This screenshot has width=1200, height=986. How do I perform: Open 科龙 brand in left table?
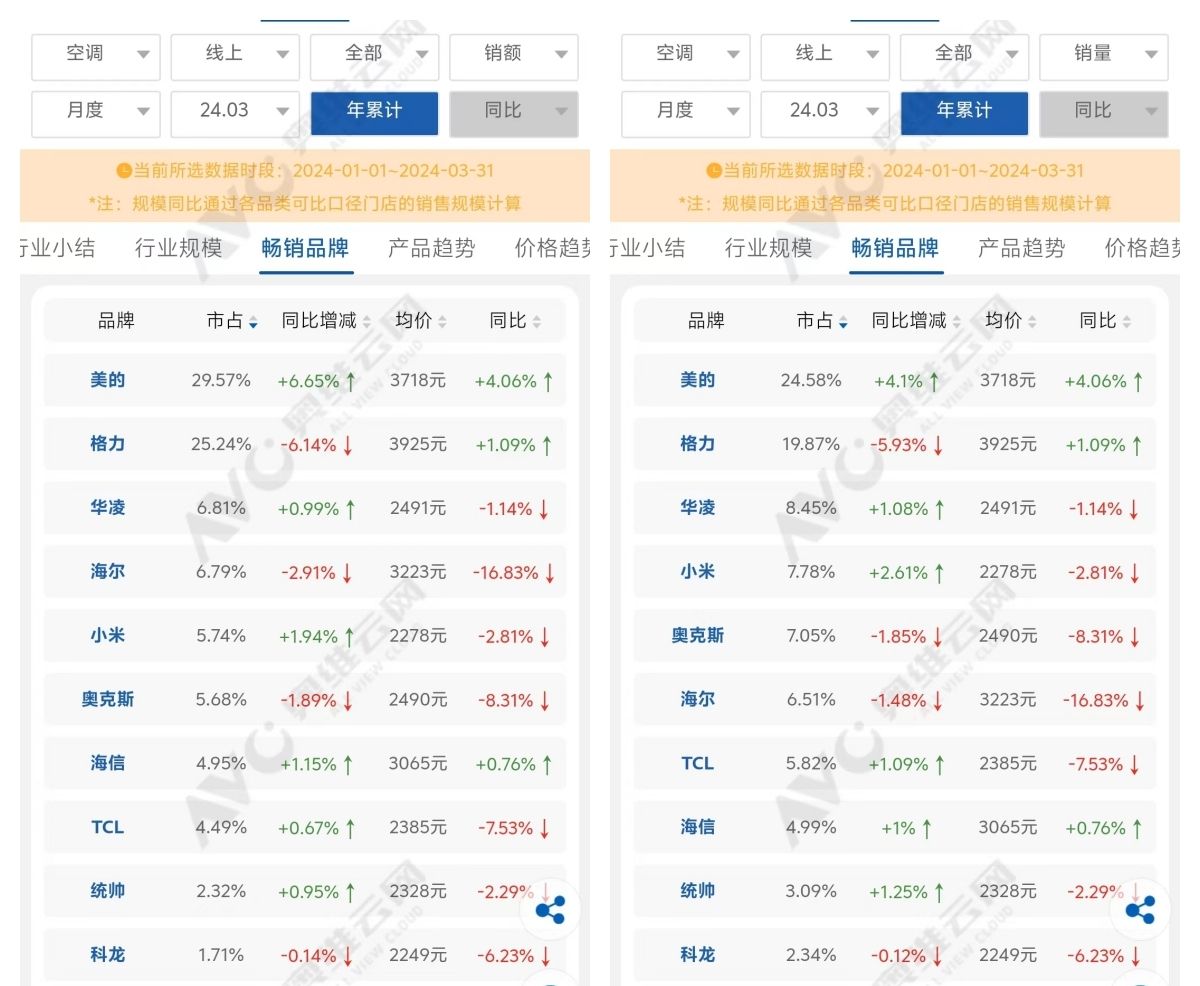[108, 955]
